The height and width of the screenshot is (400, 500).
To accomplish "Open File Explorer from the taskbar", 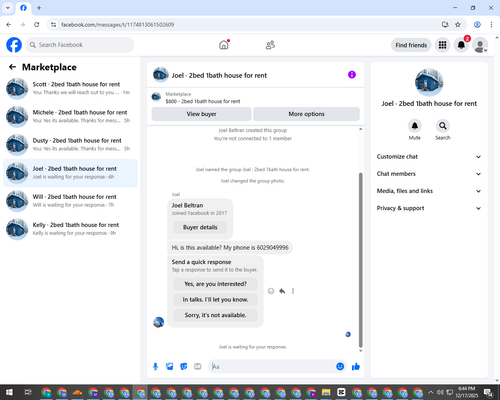I will [326, 392].
